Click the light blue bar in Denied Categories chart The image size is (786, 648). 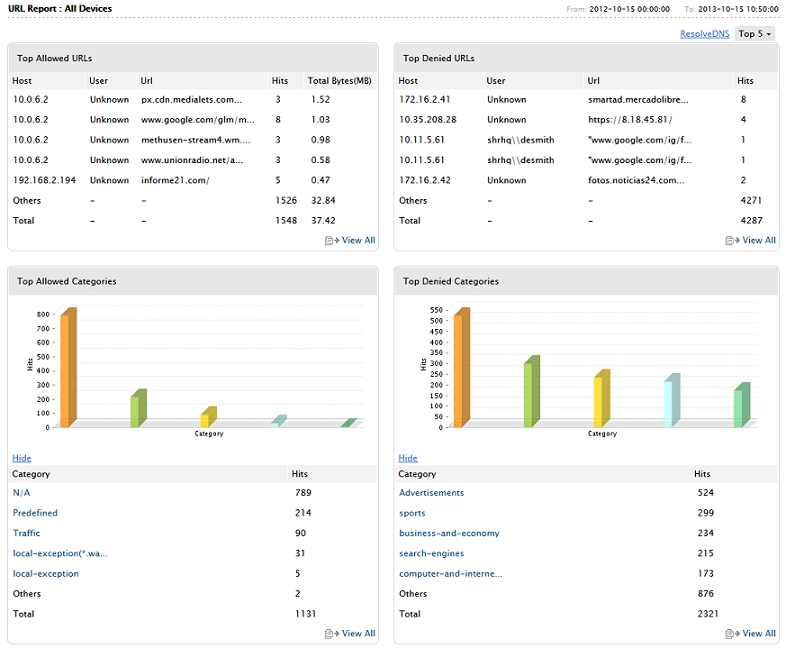point(670,403)
